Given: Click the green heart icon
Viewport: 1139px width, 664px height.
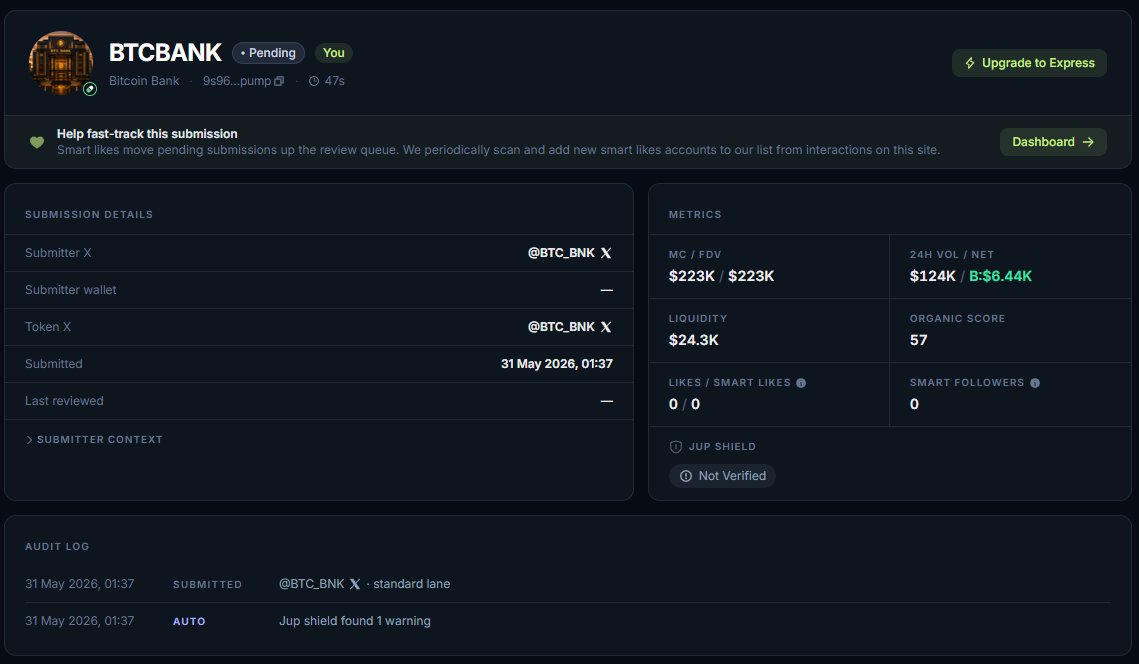Looking at the screenshot, I should coord(37,142).
